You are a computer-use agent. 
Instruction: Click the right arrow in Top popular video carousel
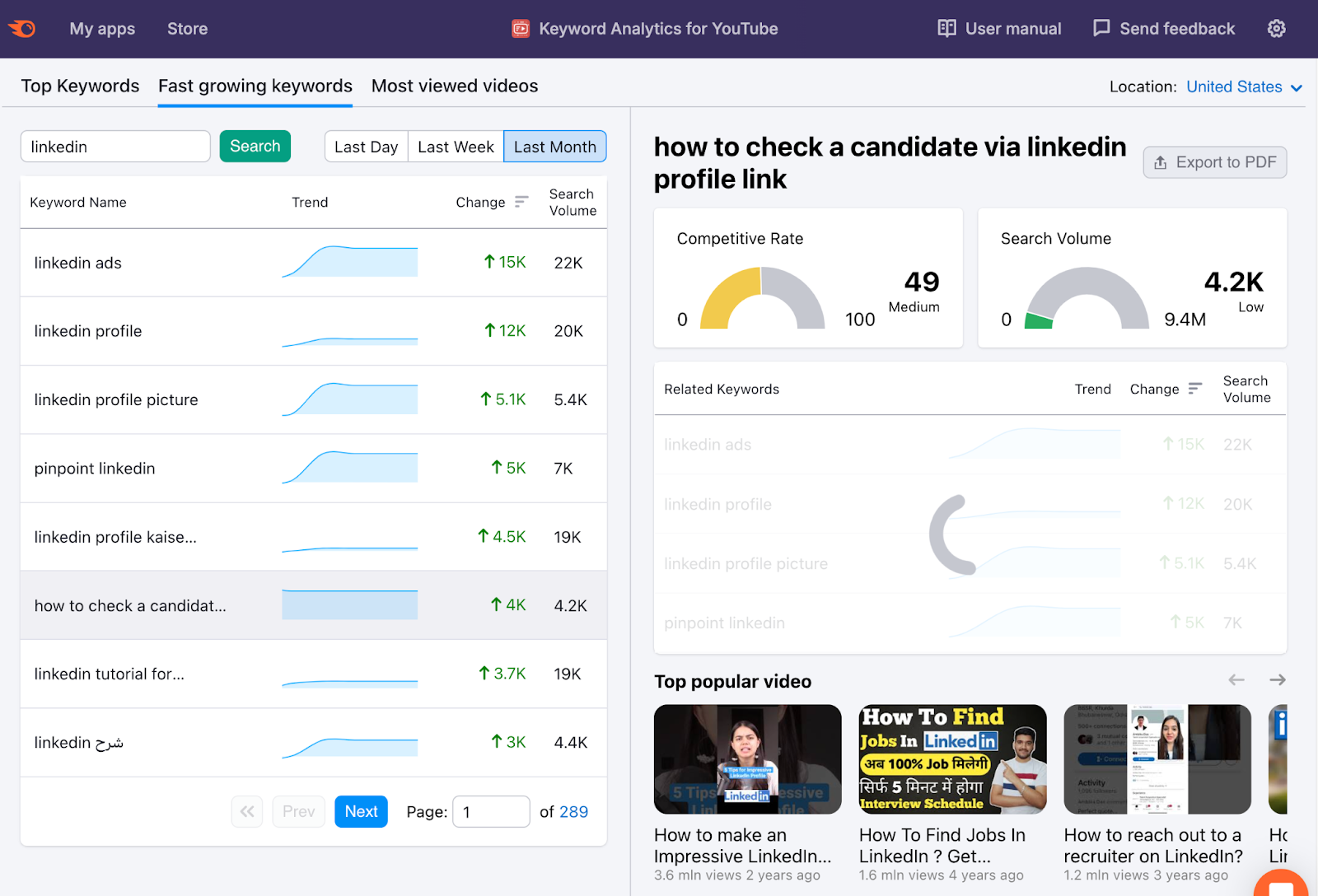point(1277,680)
